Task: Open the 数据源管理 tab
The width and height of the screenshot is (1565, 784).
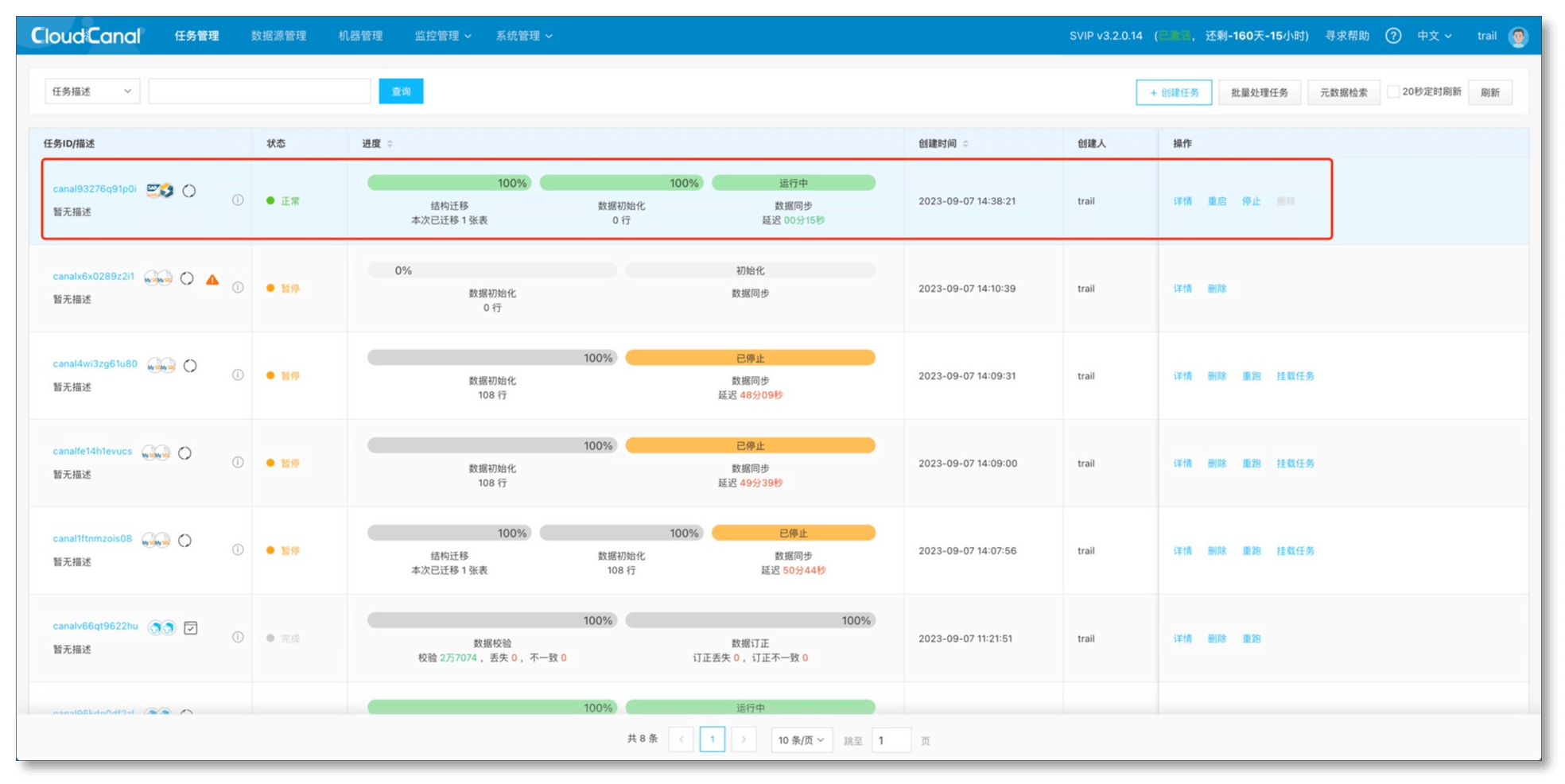Action: click(278, 36)
